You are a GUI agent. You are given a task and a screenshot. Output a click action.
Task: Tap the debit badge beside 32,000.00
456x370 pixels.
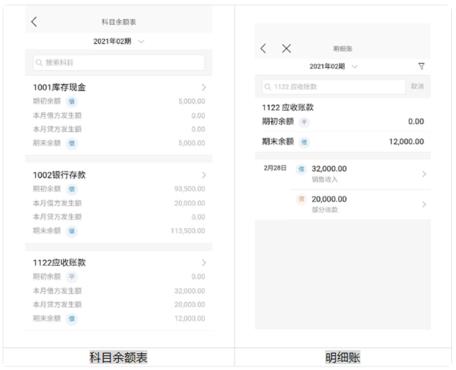(301, 169)
